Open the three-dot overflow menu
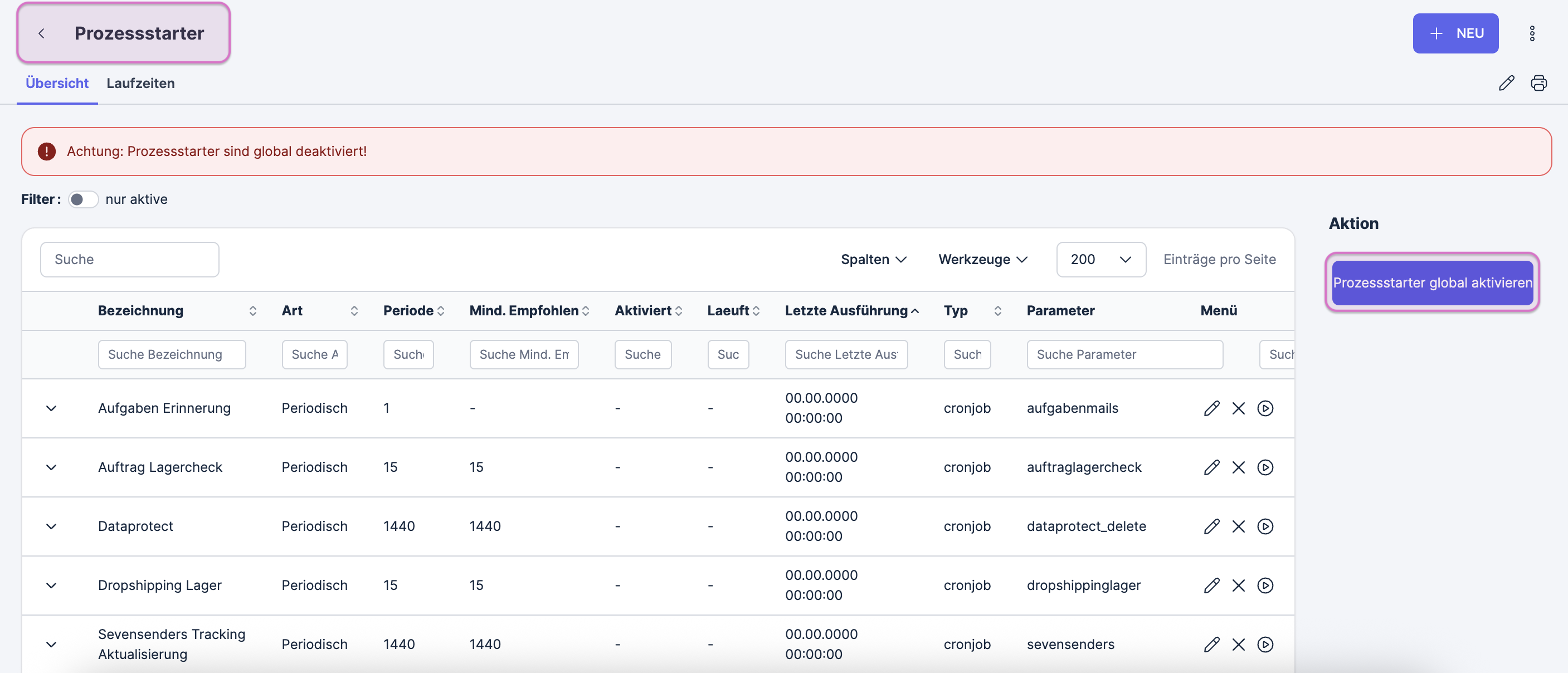Screen dimensions: 1568x673 pyautogui.click(x=1531, y=33)
